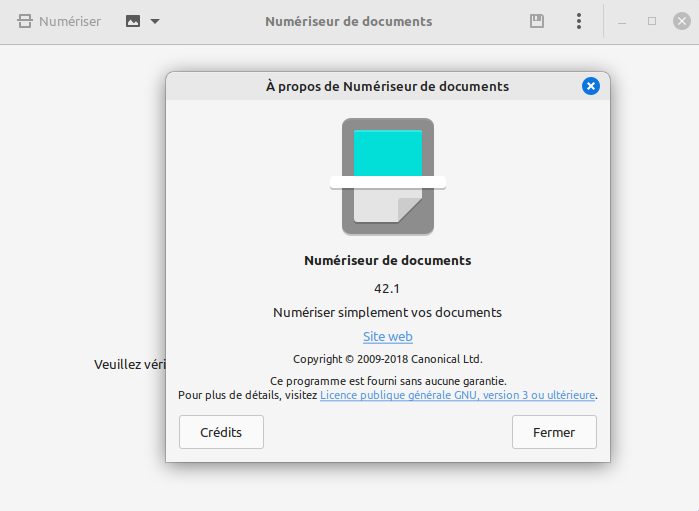Minimize the Numériseur de documents window
This screenshot has height=511, width=699.
tap(623, 21)
